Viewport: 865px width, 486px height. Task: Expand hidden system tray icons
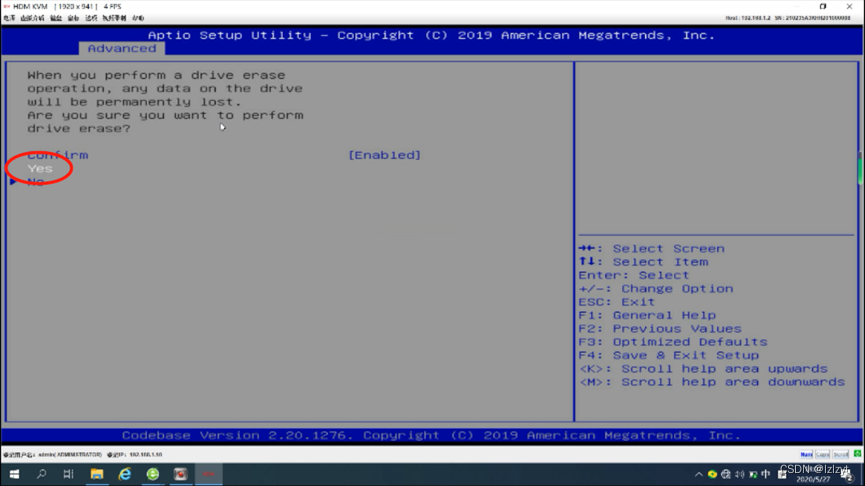point(698,474)
